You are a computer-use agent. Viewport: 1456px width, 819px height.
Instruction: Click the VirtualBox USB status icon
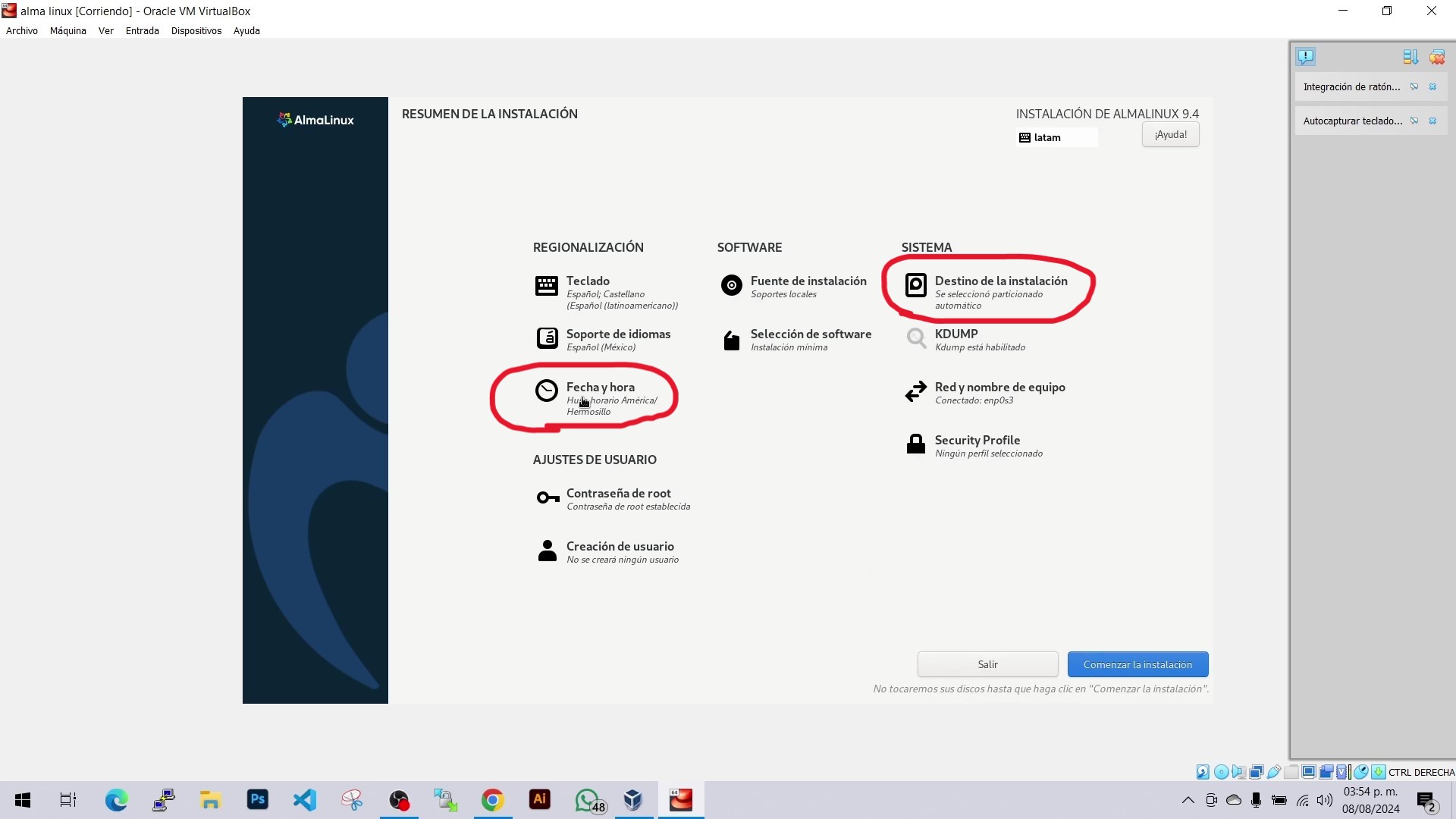1273,772
